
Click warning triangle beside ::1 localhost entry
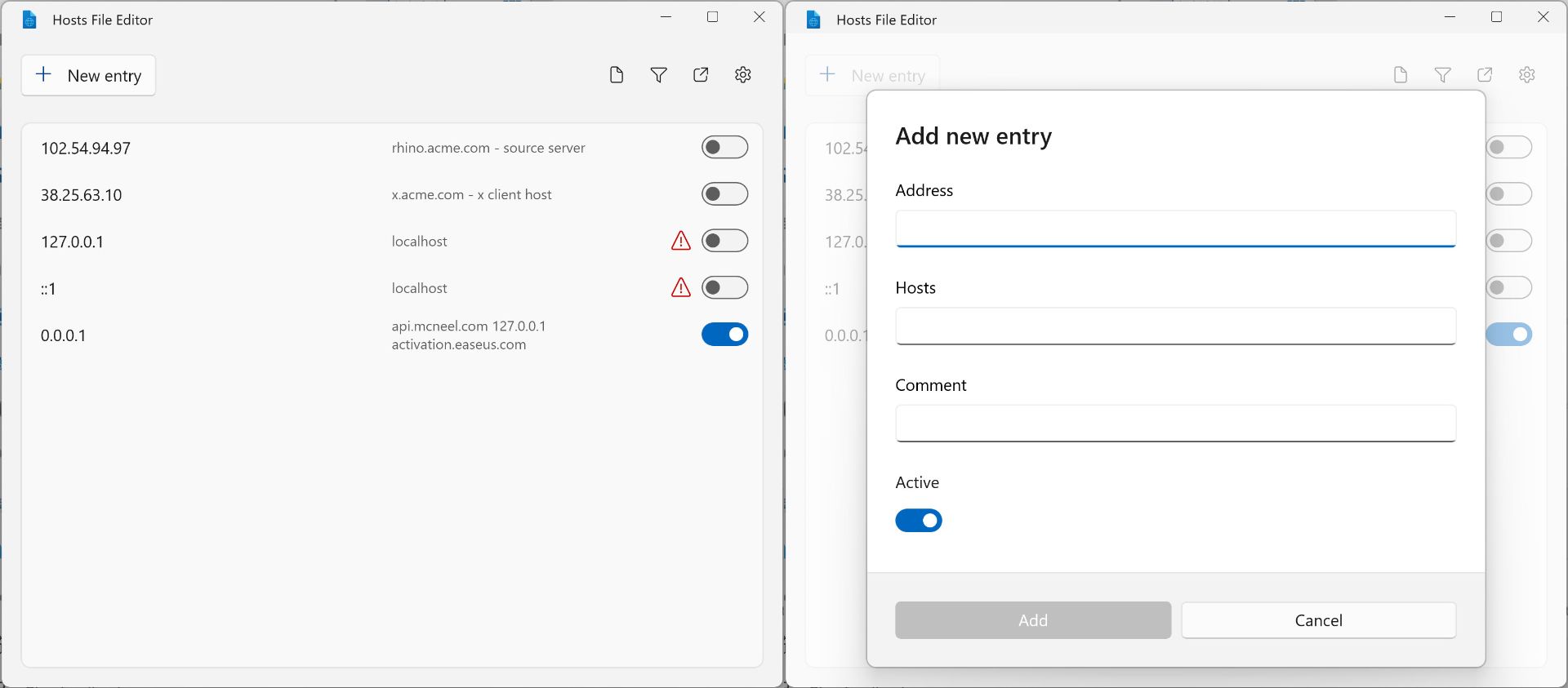[x=680, y=288]
